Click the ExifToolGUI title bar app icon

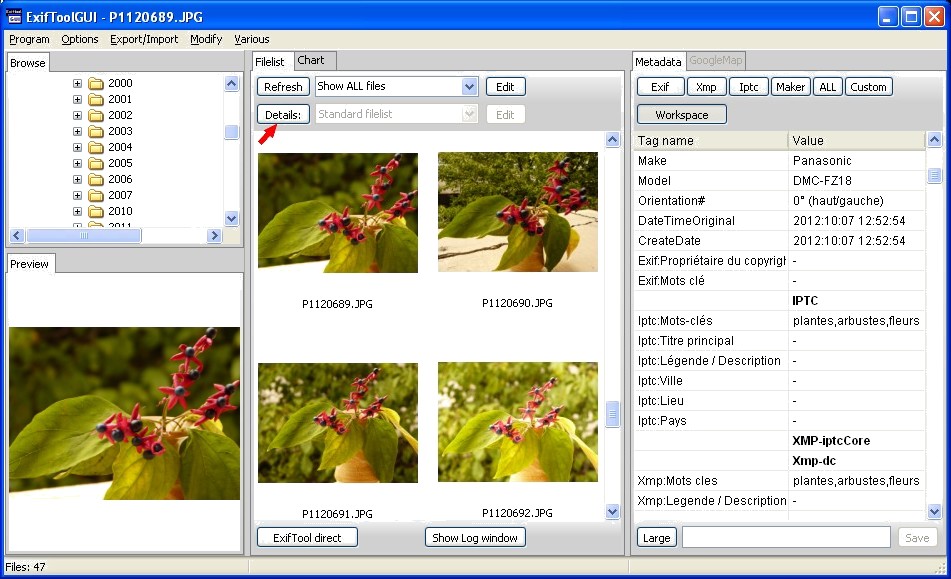(13, 16)
